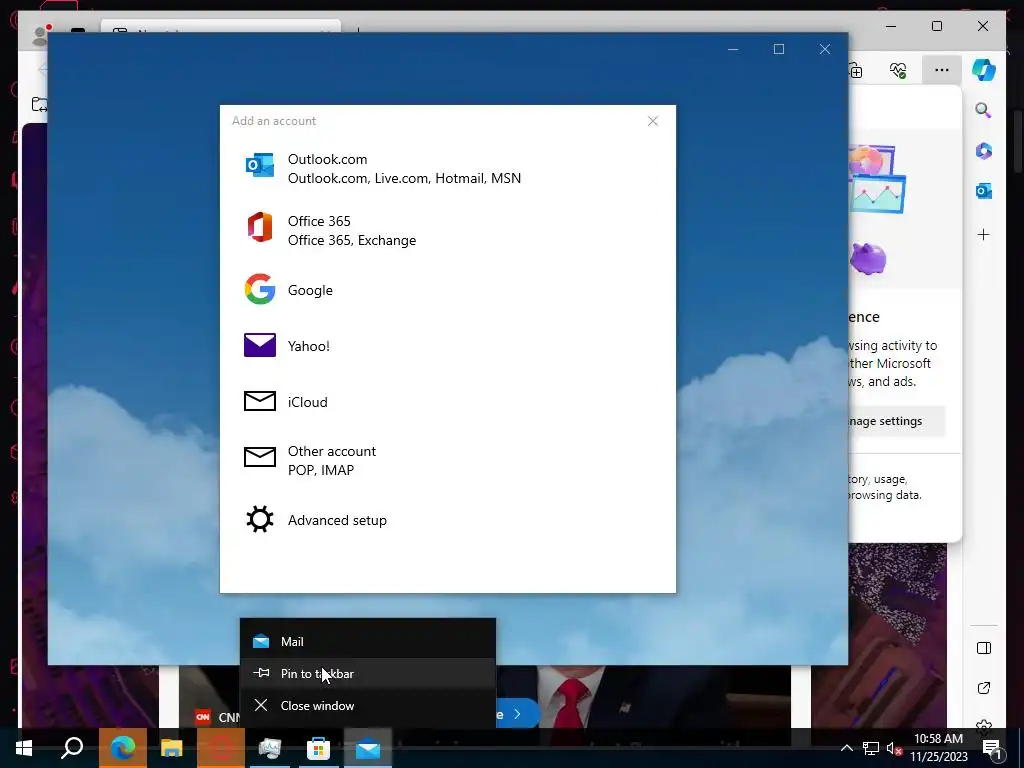Open the Windows Start menu

coord(24,748)
